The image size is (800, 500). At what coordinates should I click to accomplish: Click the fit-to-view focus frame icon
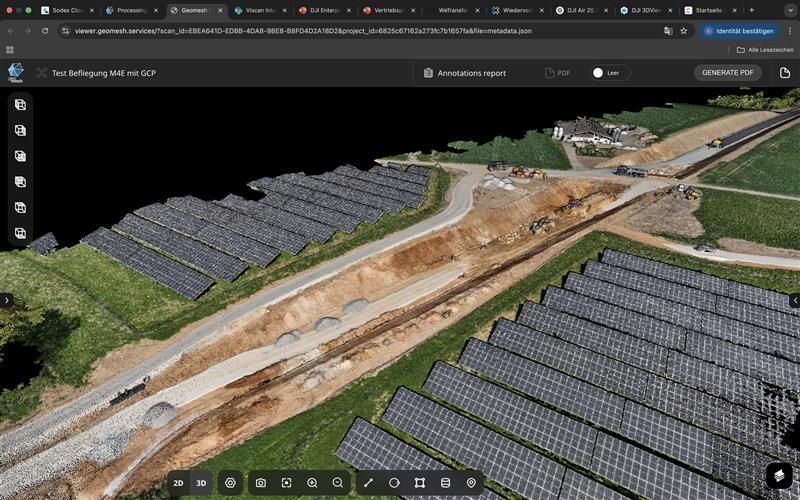[286, 483]
